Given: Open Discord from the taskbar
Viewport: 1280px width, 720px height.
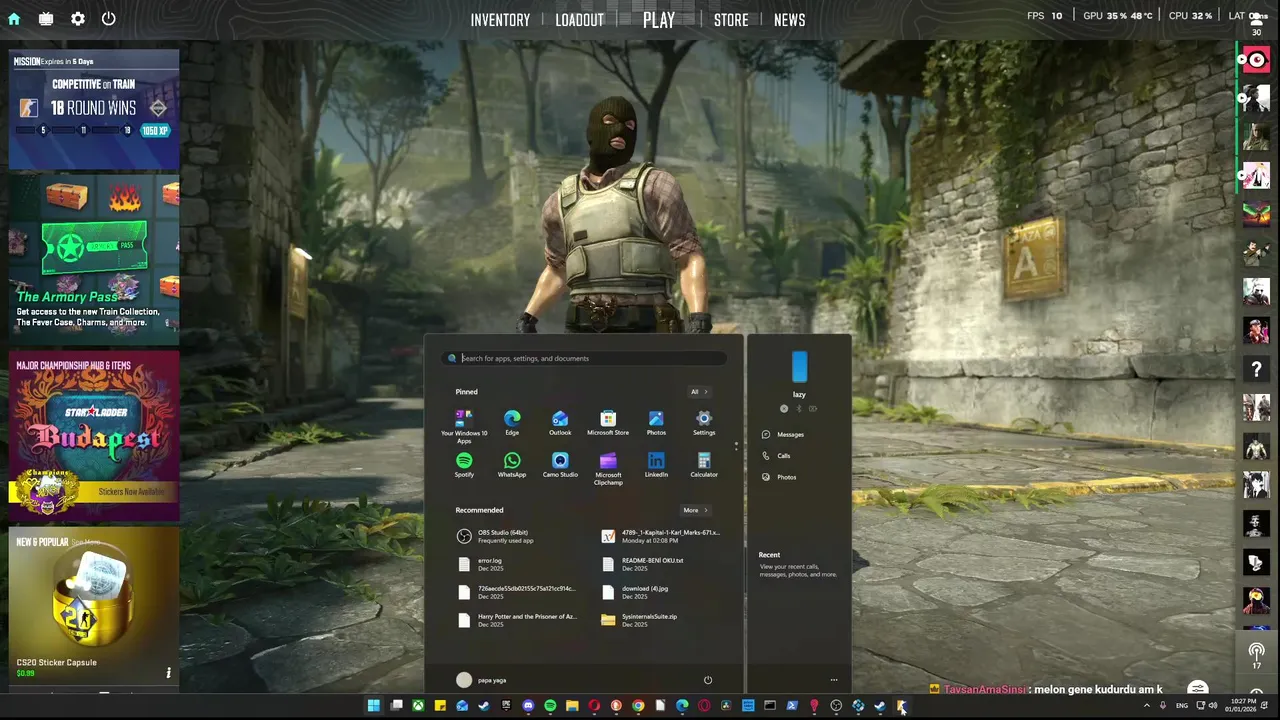Looking at the screenshot, I should point(528,706).
